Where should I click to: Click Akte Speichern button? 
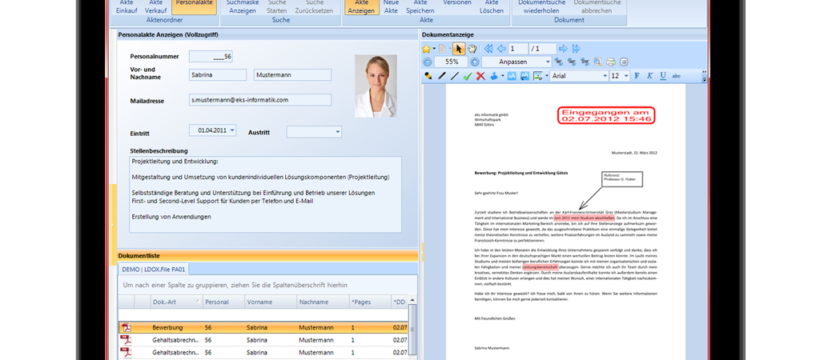coord(420,6)
